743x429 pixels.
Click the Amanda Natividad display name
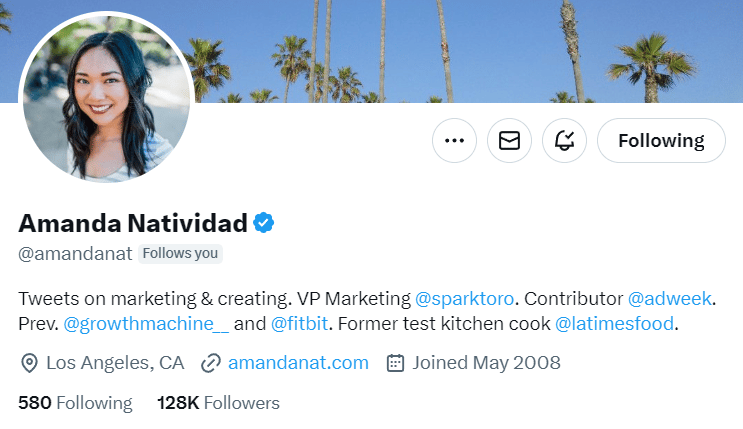133,222
